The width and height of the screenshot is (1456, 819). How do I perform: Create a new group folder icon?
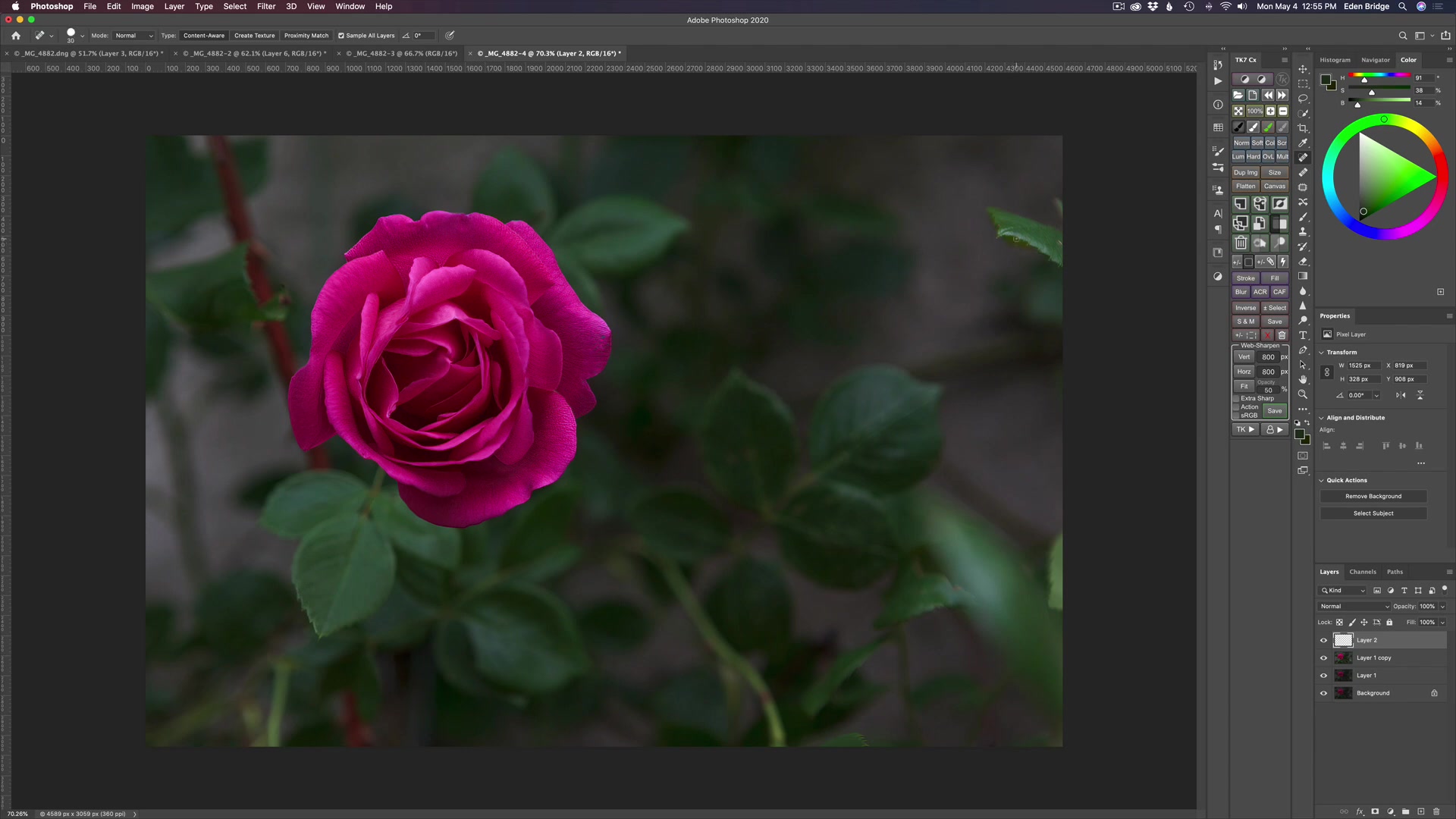[x=1406, y=811]
